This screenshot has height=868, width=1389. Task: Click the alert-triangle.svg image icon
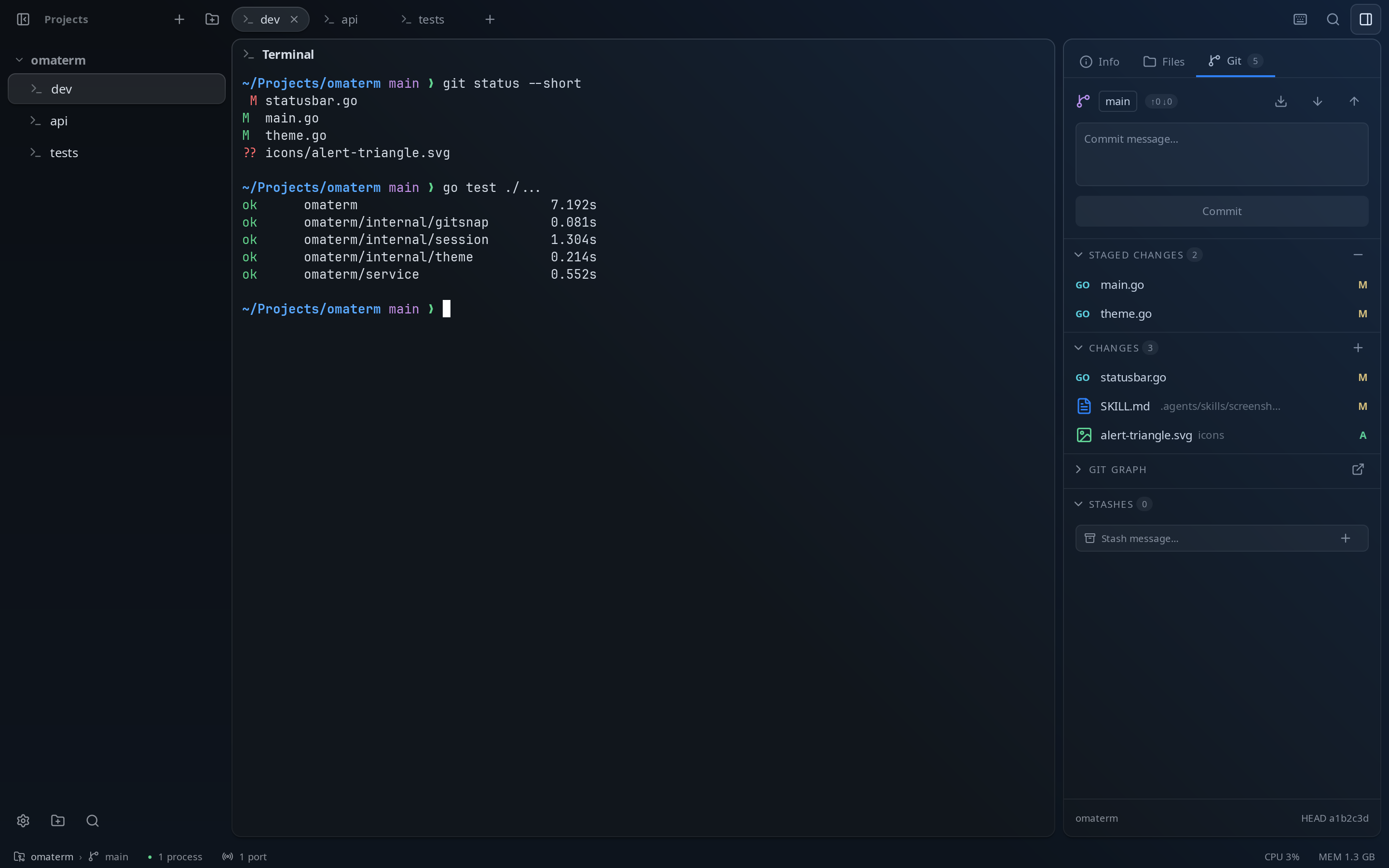point(1084,435)
